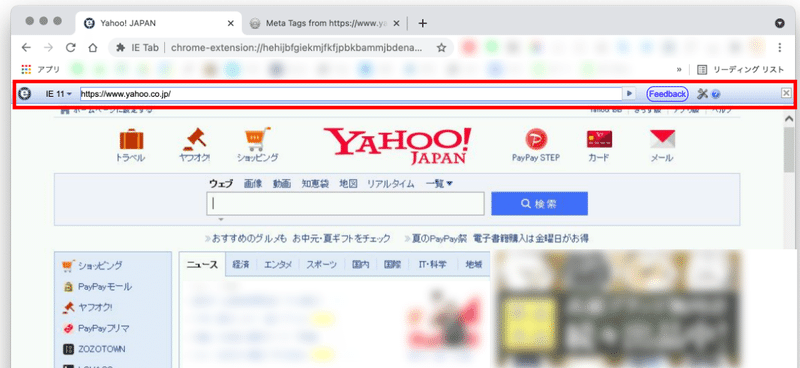Screen dimensions: 800x368
Task: Expand the 一覧 dropdown
Action: pyautogui.click(x=439, y=184)
